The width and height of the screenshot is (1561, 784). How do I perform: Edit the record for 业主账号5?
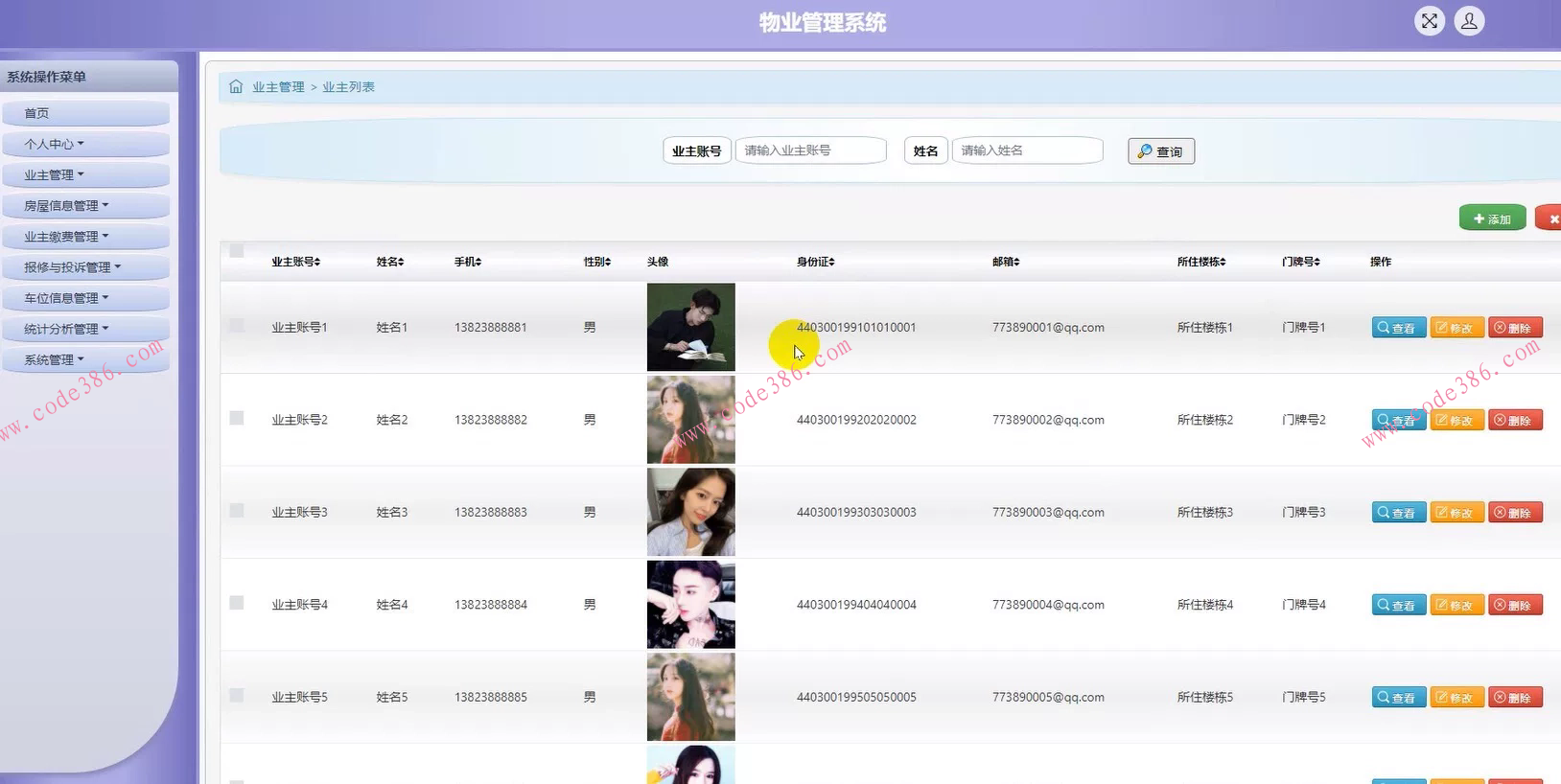[x=1457, y=698]
